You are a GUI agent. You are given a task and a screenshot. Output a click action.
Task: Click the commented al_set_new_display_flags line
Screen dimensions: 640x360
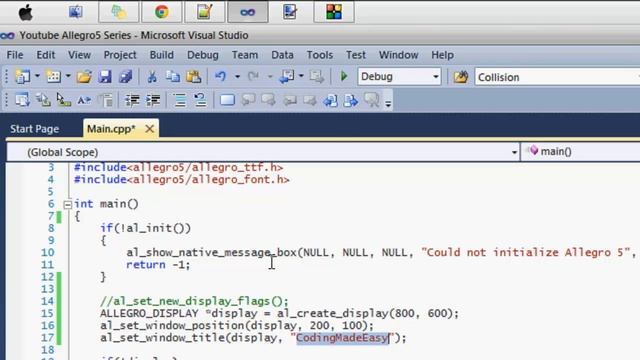pos(194,301)
